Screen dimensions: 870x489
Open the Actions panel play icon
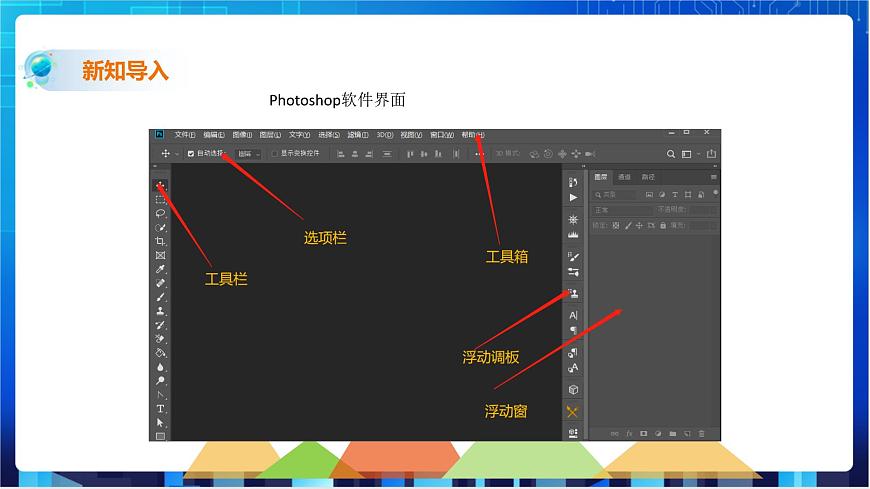[573, 198]
